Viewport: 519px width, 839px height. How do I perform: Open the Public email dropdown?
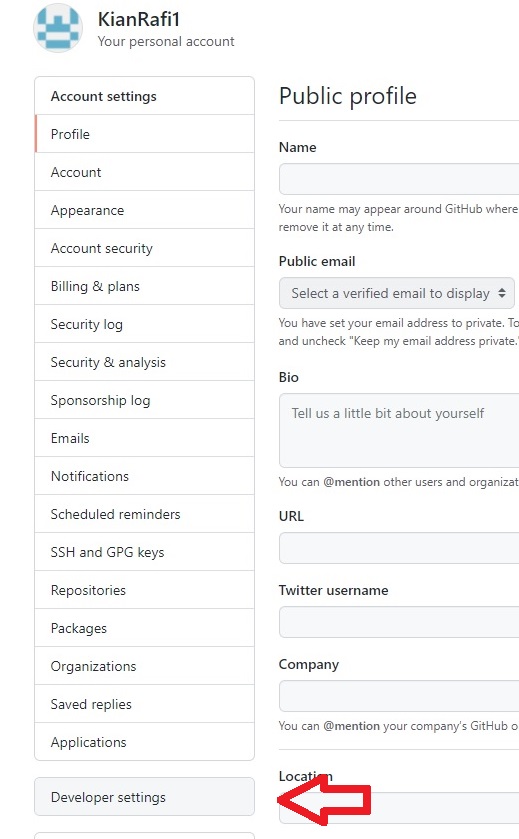click(396, 293)
